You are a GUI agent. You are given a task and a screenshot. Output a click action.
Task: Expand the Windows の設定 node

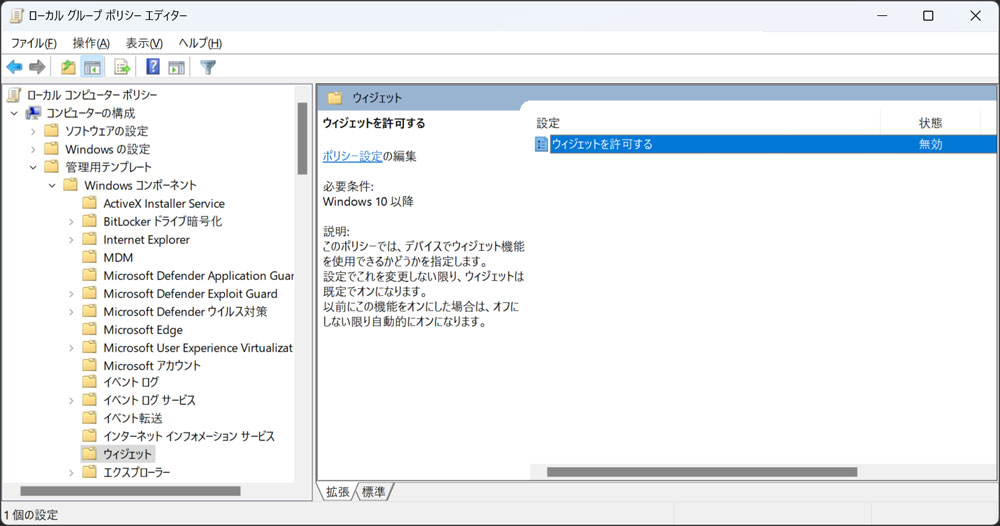[33, 149]
